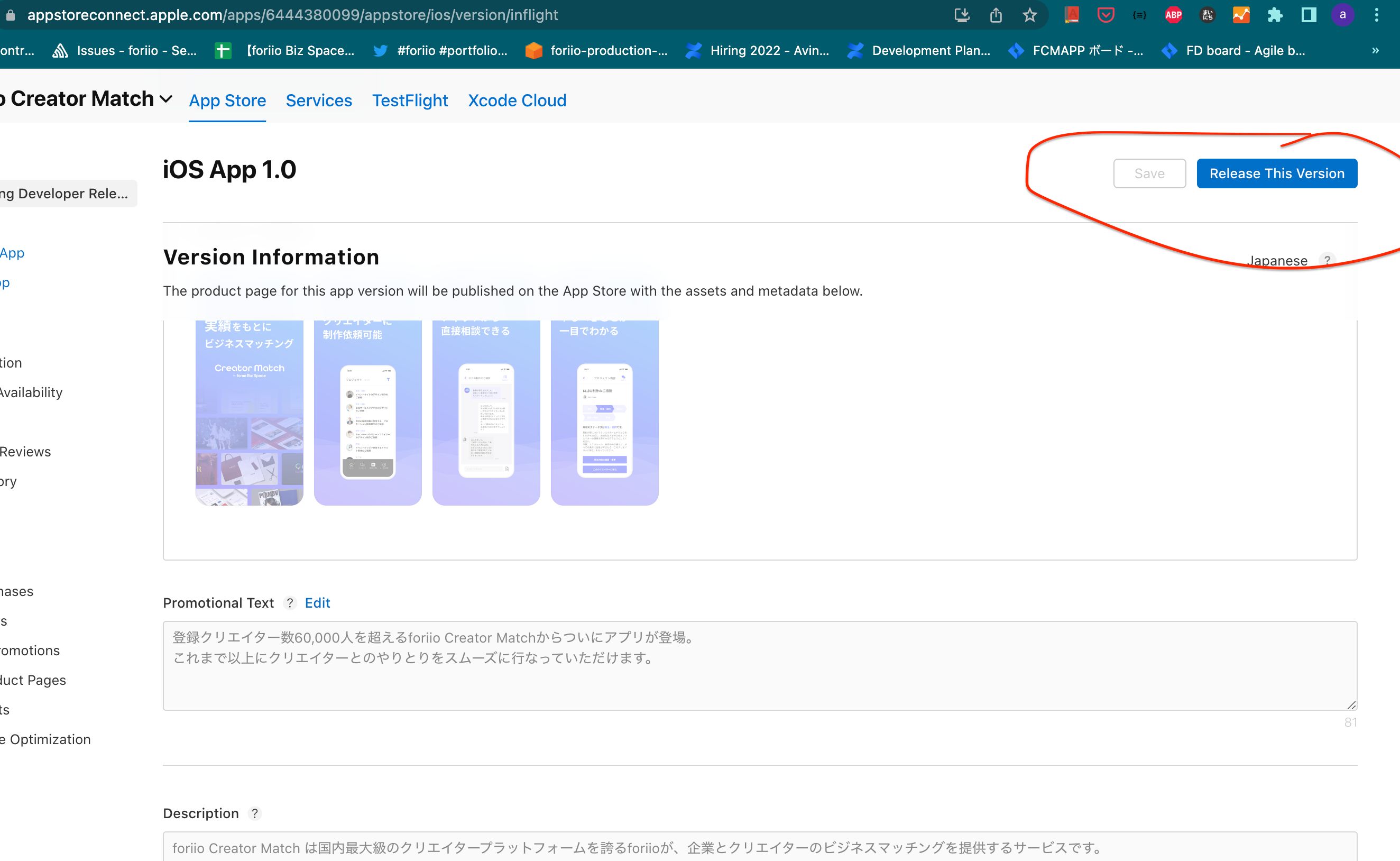
Task: Bookmark this page with the star icon
Action: pyautogui.click(x=1030, y=15)
